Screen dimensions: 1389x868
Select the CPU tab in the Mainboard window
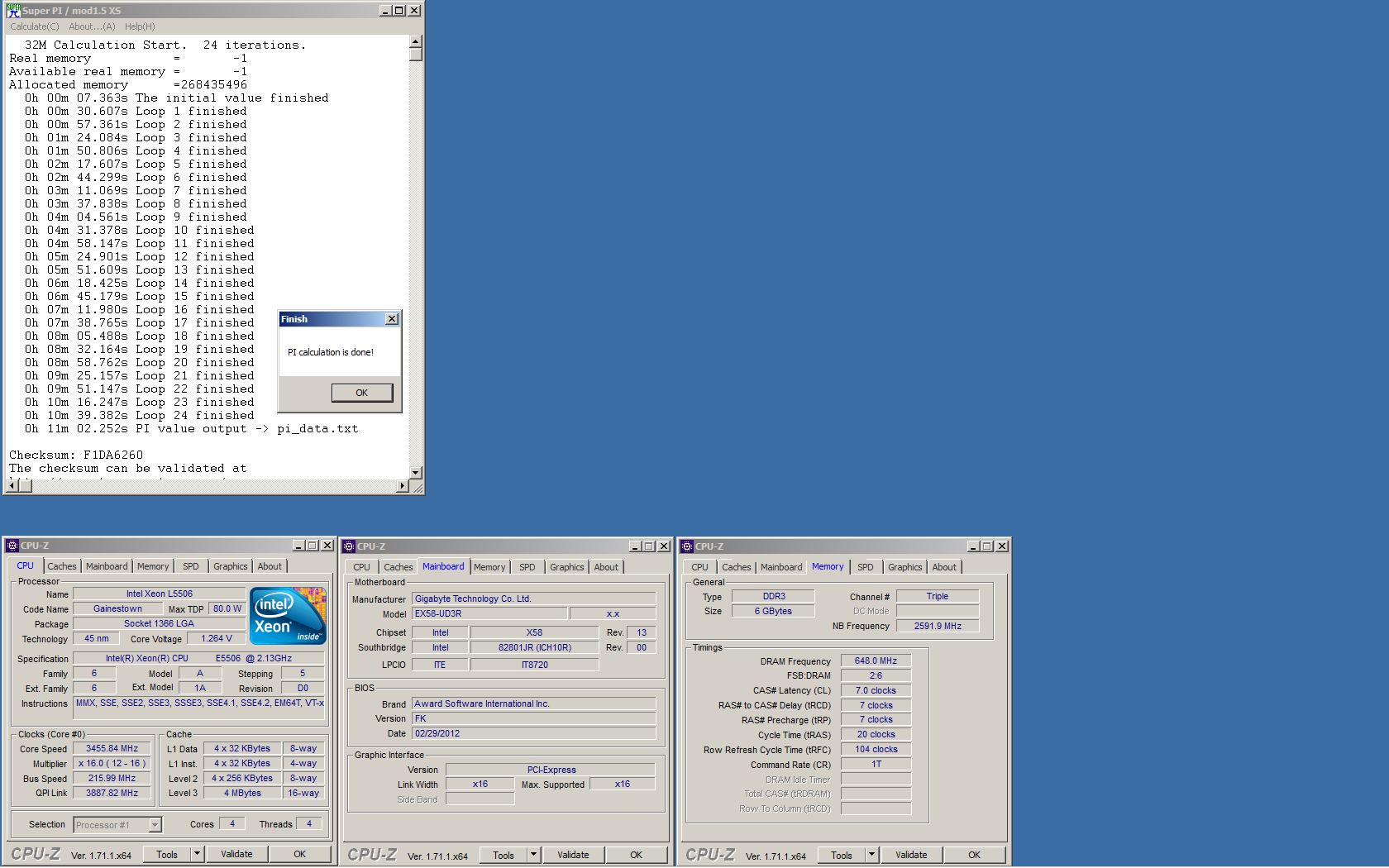361,567
